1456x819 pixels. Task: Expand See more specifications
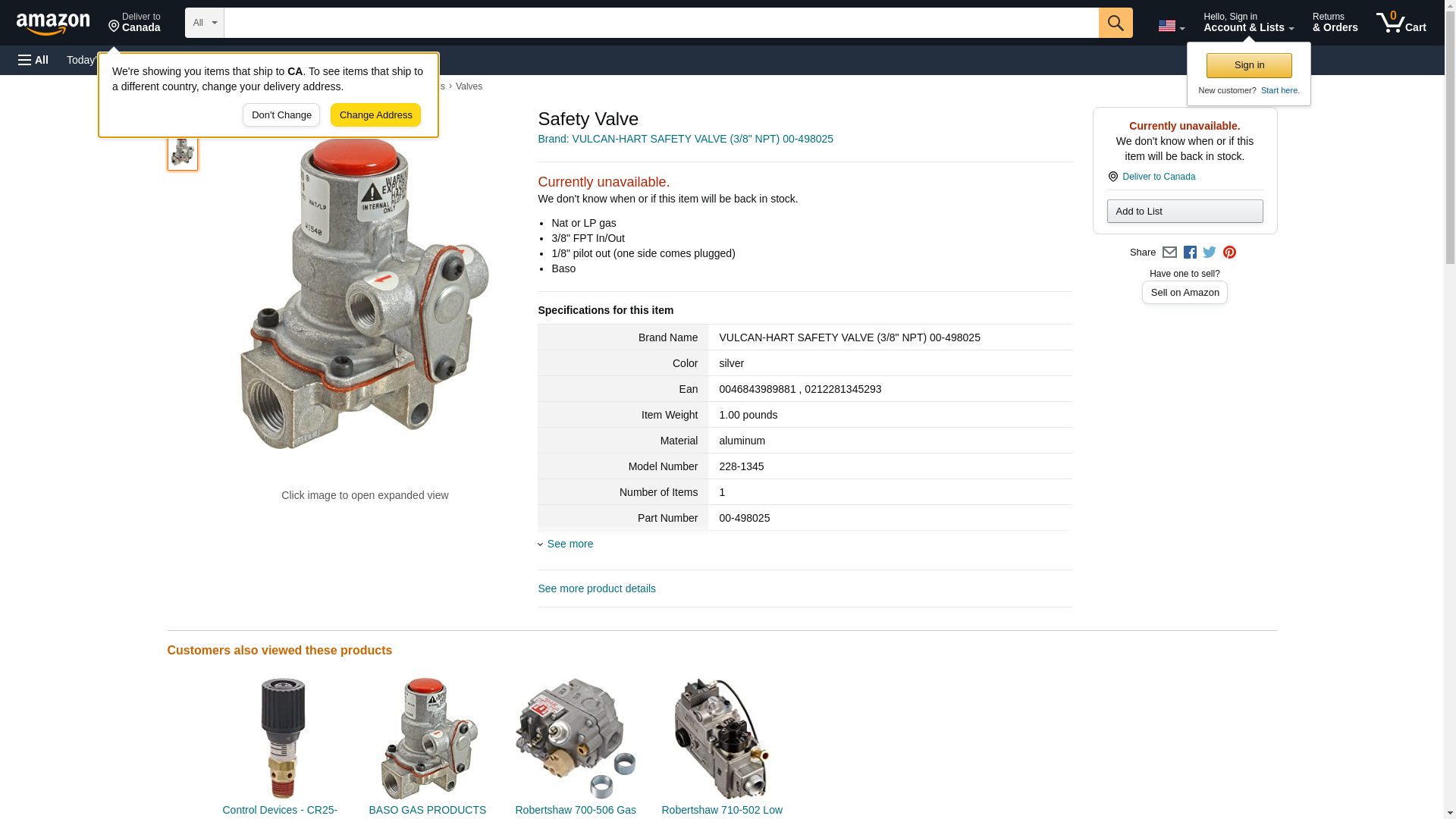click(x=570, y=544)
